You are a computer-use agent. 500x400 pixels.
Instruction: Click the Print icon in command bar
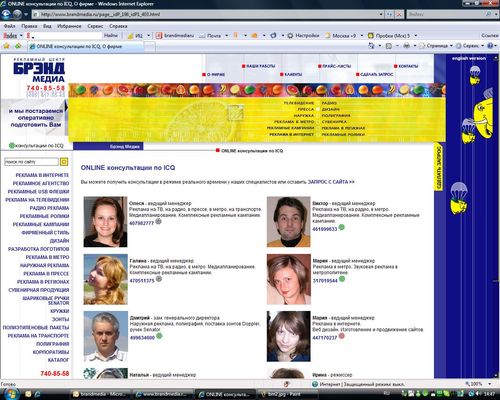[407, 46]
